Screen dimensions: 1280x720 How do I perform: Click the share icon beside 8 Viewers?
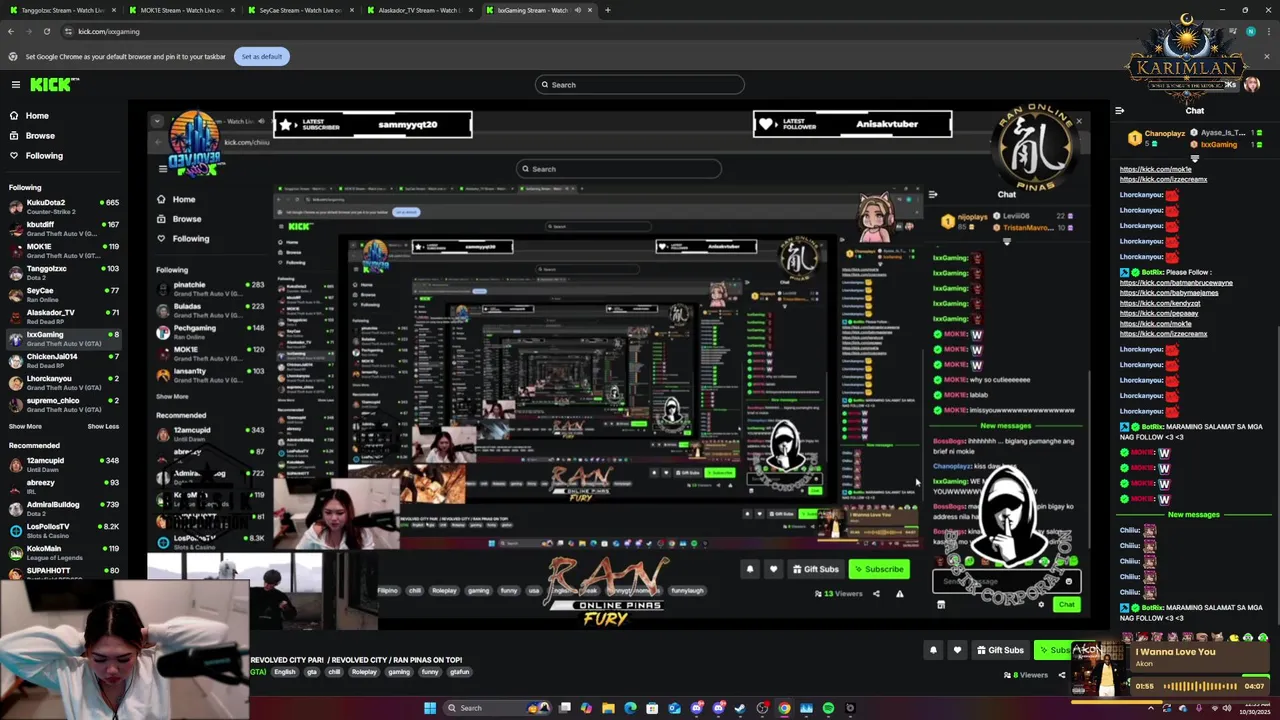pyautogui.click(x=1062, y=675)
